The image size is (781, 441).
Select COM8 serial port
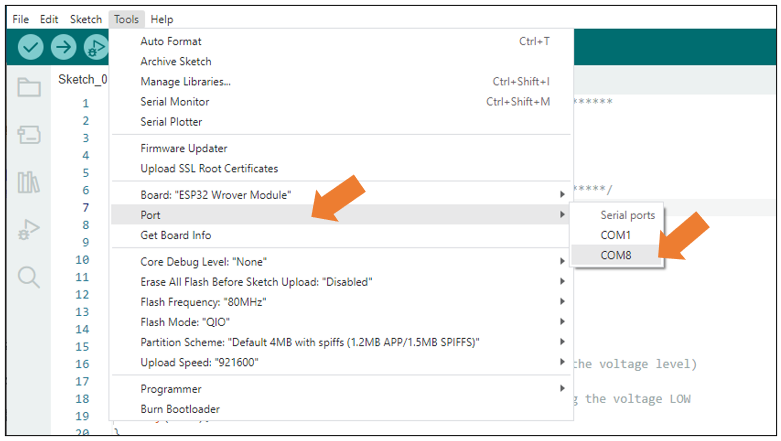coord(616,255)
